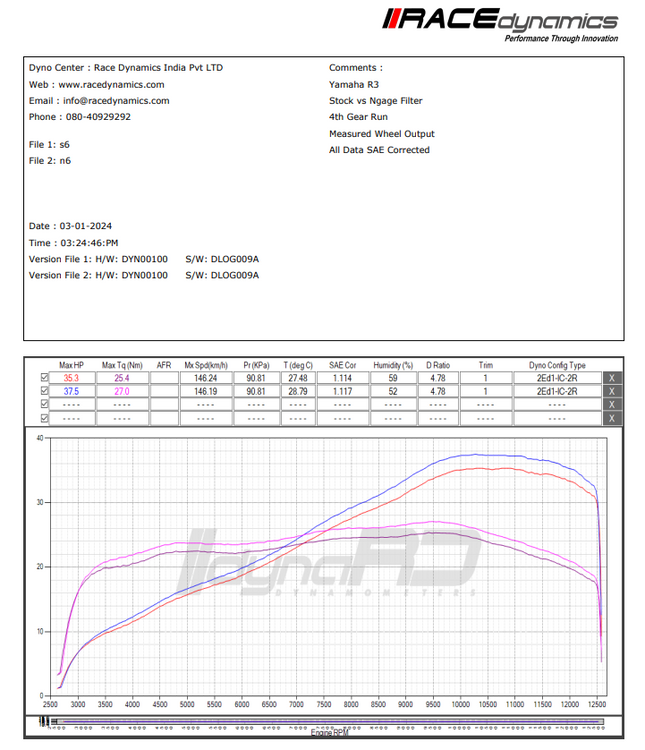Click the Race Dynamics logo
The image size is (645, 750).
500,25
